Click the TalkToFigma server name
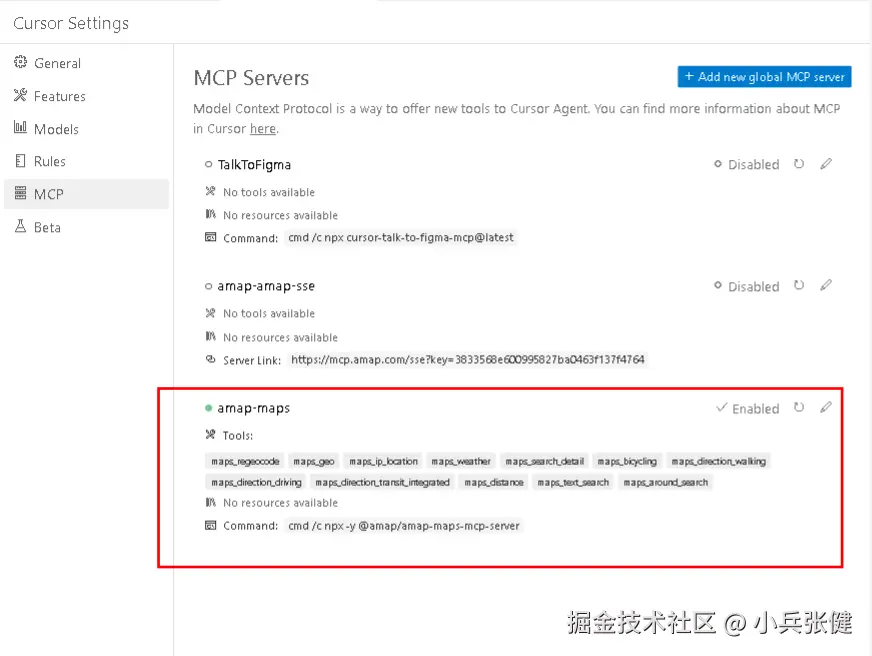 click(x=254, y=165)
